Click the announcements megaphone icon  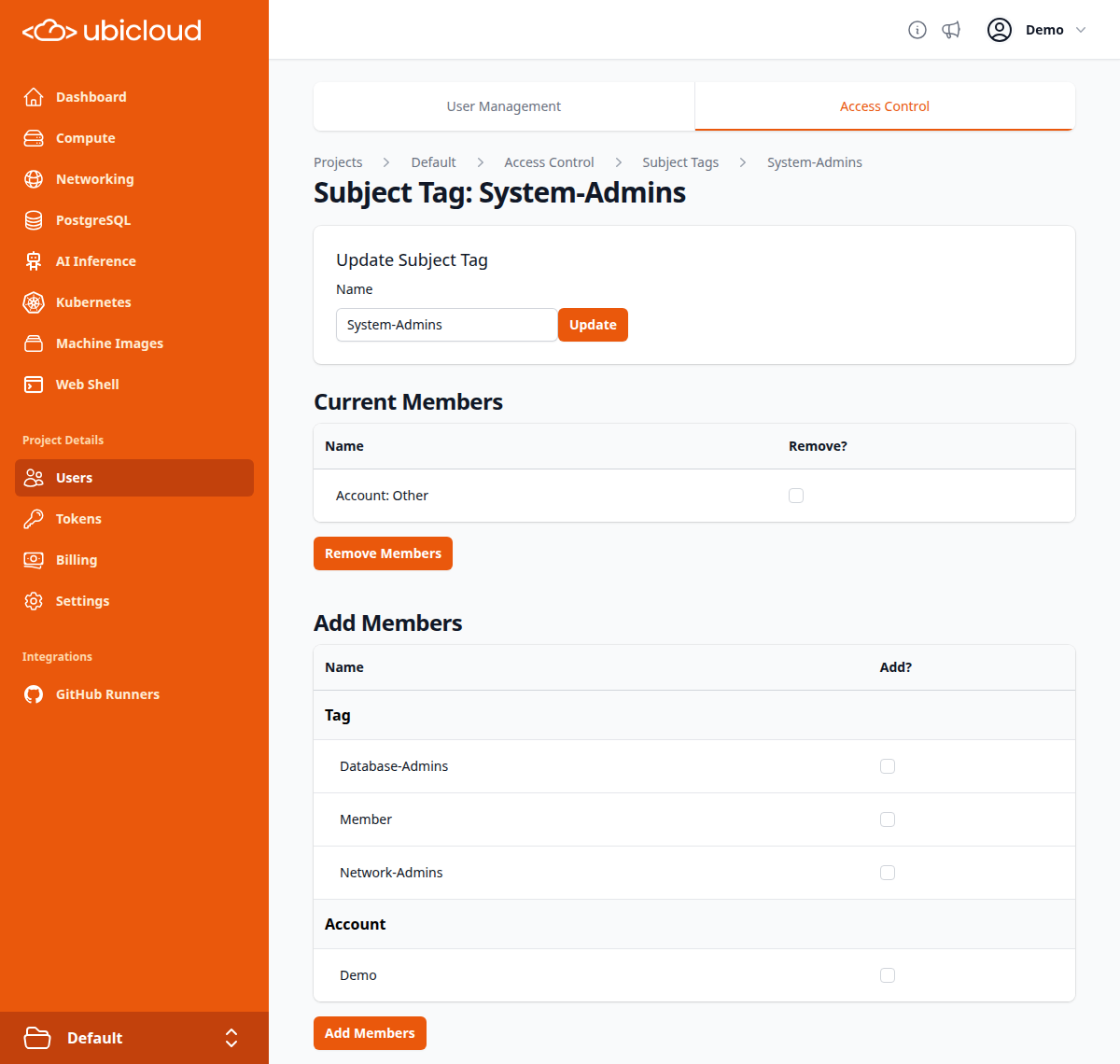coord(951,30)
